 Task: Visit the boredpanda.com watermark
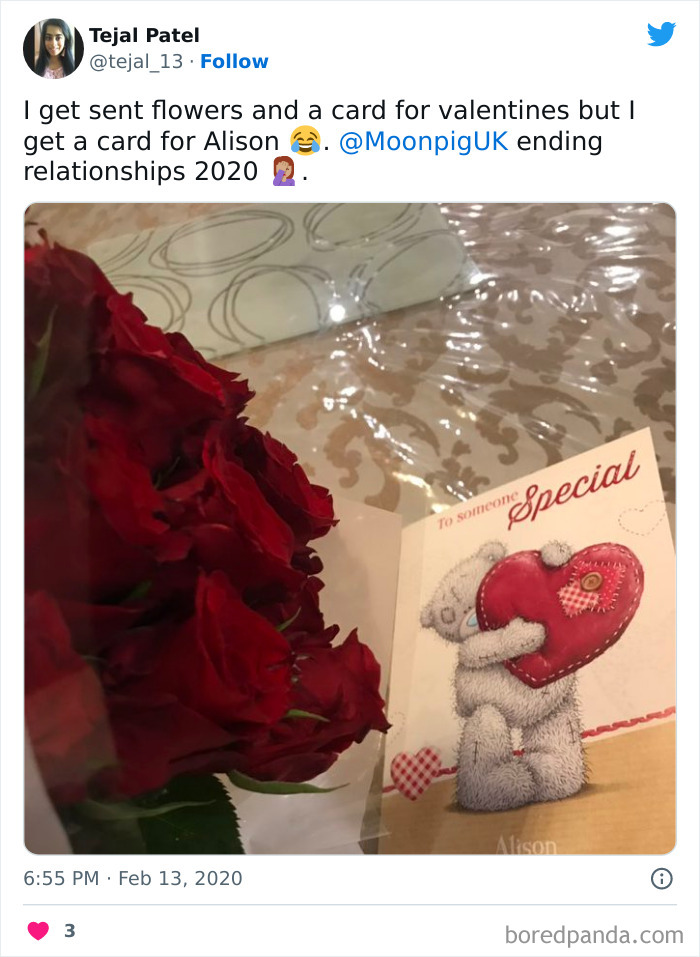coord(594,935)
